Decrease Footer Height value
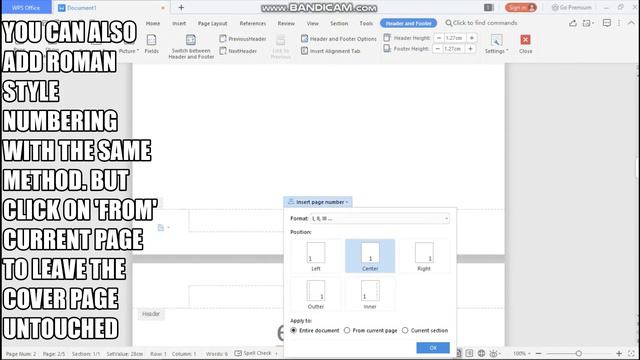The width and height of the screenshot is (640, 360). point(438,49)
